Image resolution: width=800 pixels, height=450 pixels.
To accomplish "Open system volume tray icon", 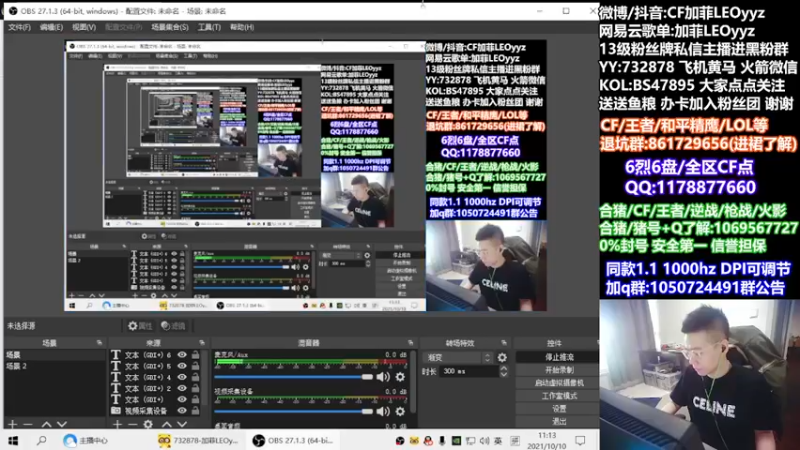I will [484, 440].
